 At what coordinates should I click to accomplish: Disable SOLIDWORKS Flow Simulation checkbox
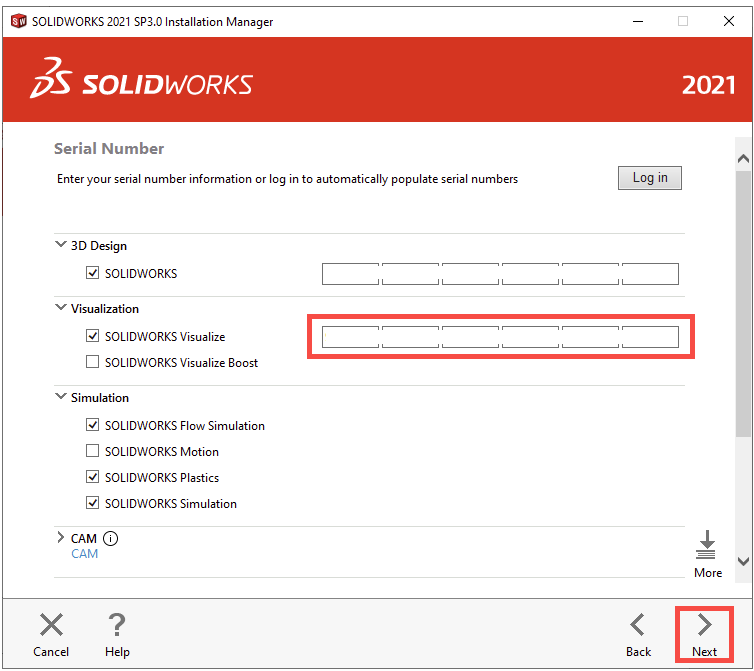(93, 426)
